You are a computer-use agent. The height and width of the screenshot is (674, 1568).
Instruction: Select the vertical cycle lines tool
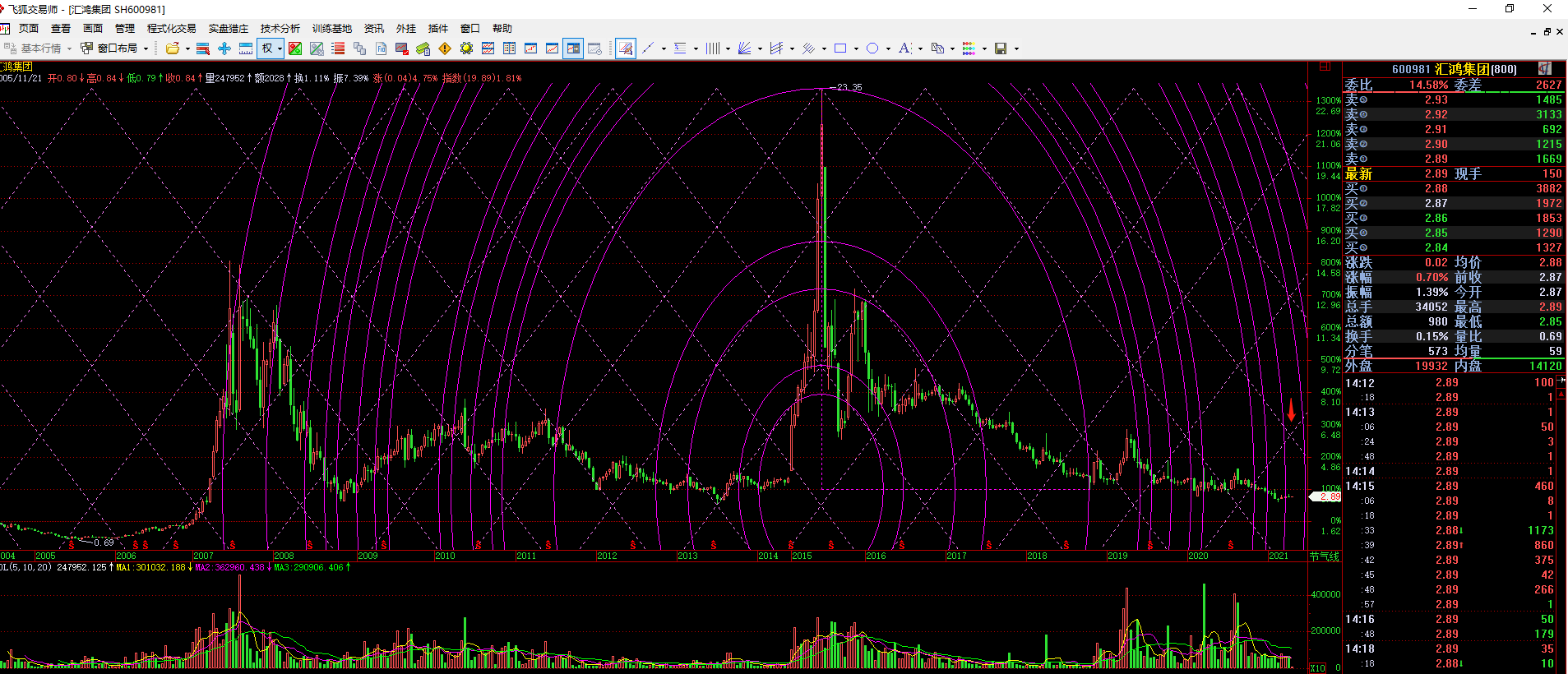712,48
